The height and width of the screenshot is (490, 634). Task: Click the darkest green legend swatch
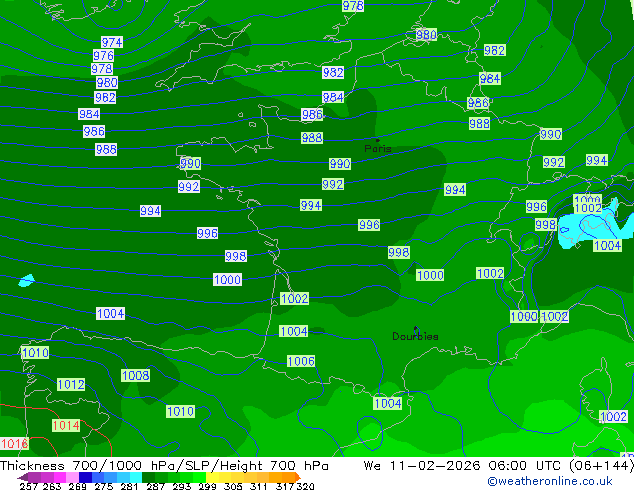(x=148, y=477)
